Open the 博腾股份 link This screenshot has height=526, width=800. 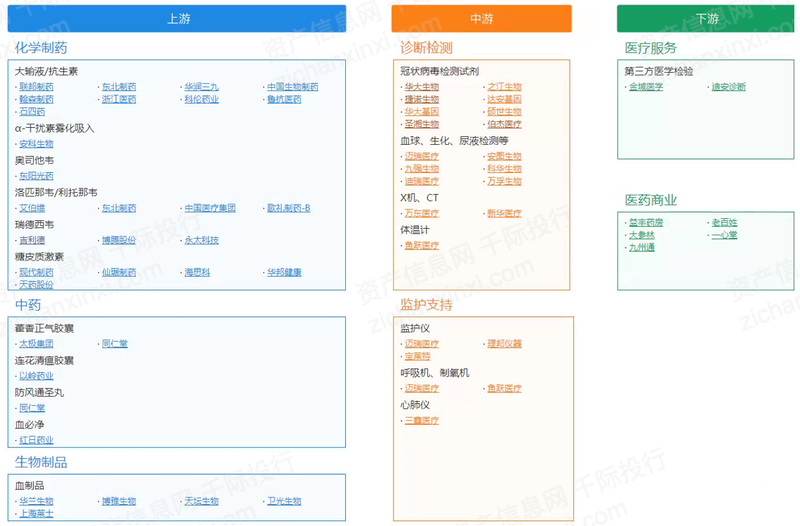[119, 240]
